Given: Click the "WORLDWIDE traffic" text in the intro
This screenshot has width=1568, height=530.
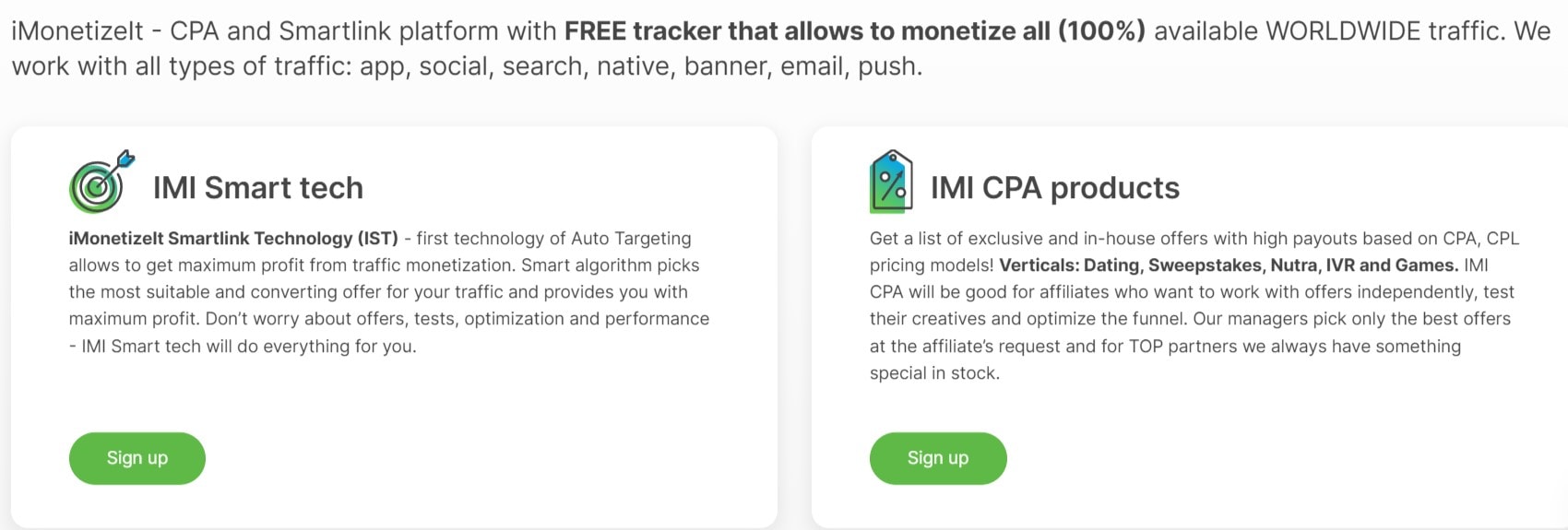Looking at the screenshot, I should pyautogui.click(x=1389, y=31).
